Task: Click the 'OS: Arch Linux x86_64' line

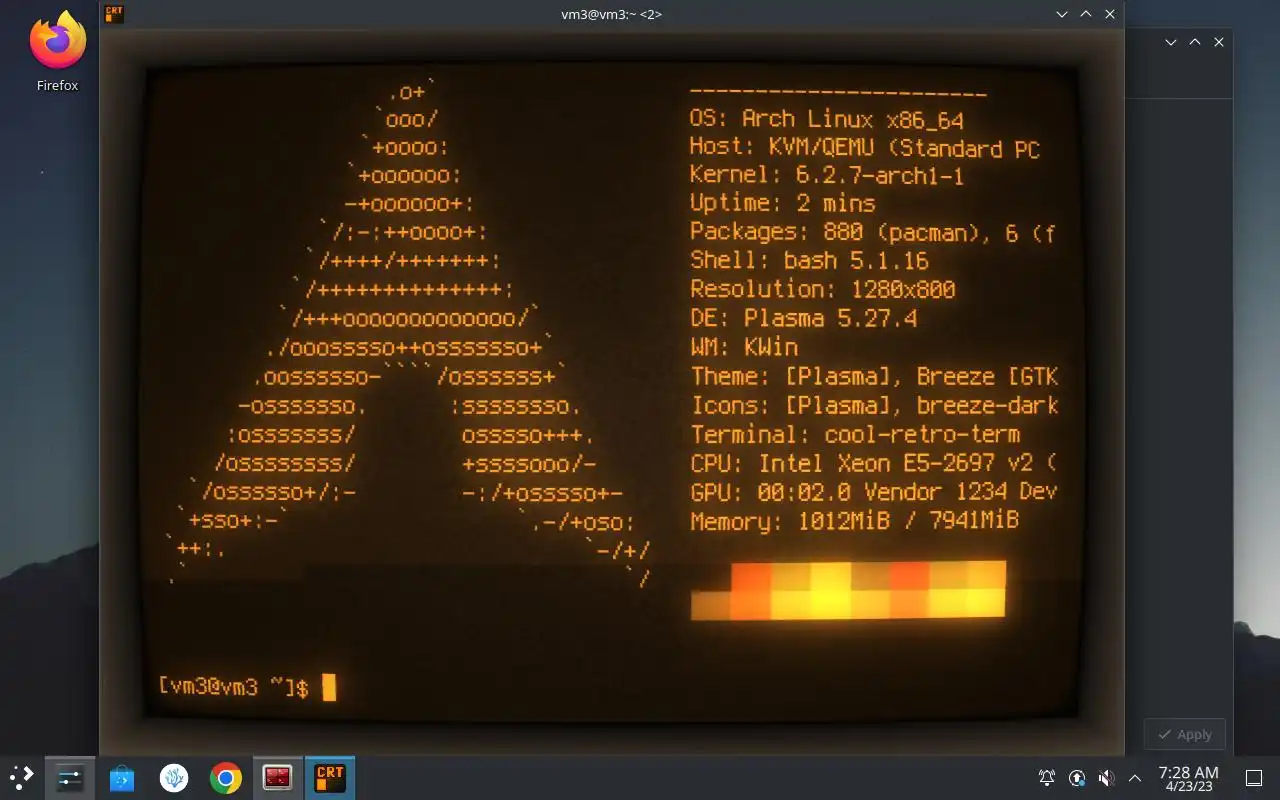Action: (x=827, y=119)
